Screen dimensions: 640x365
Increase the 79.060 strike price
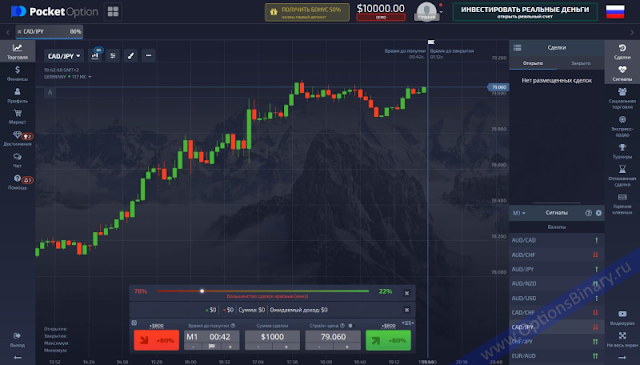tap(347, 347)
